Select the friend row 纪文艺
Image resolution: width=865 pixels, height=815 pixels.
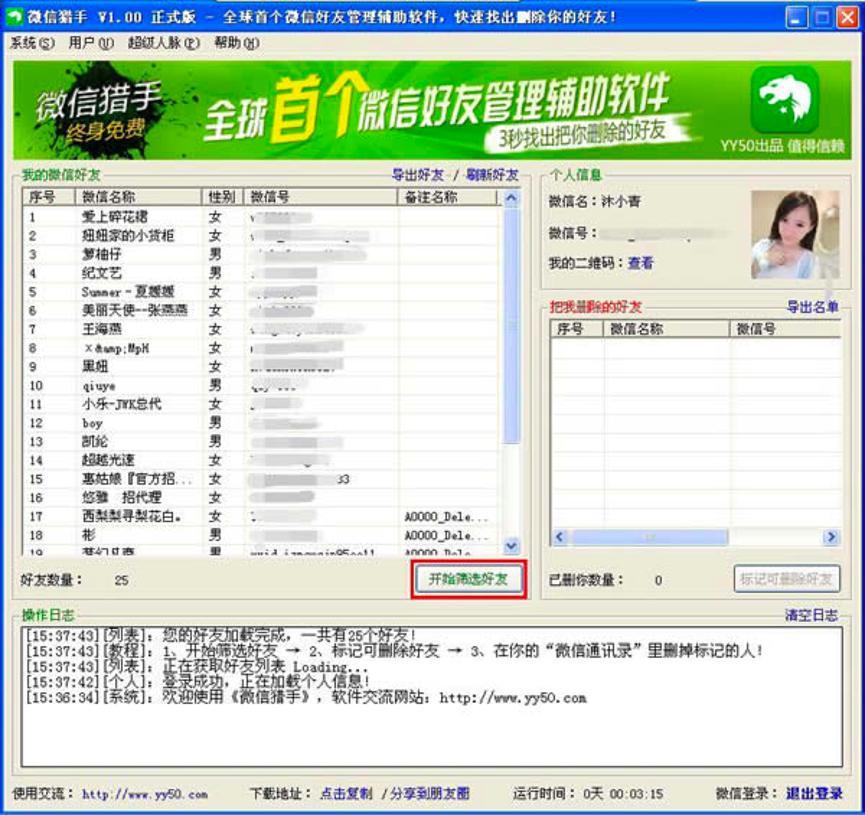pos(102,273)
